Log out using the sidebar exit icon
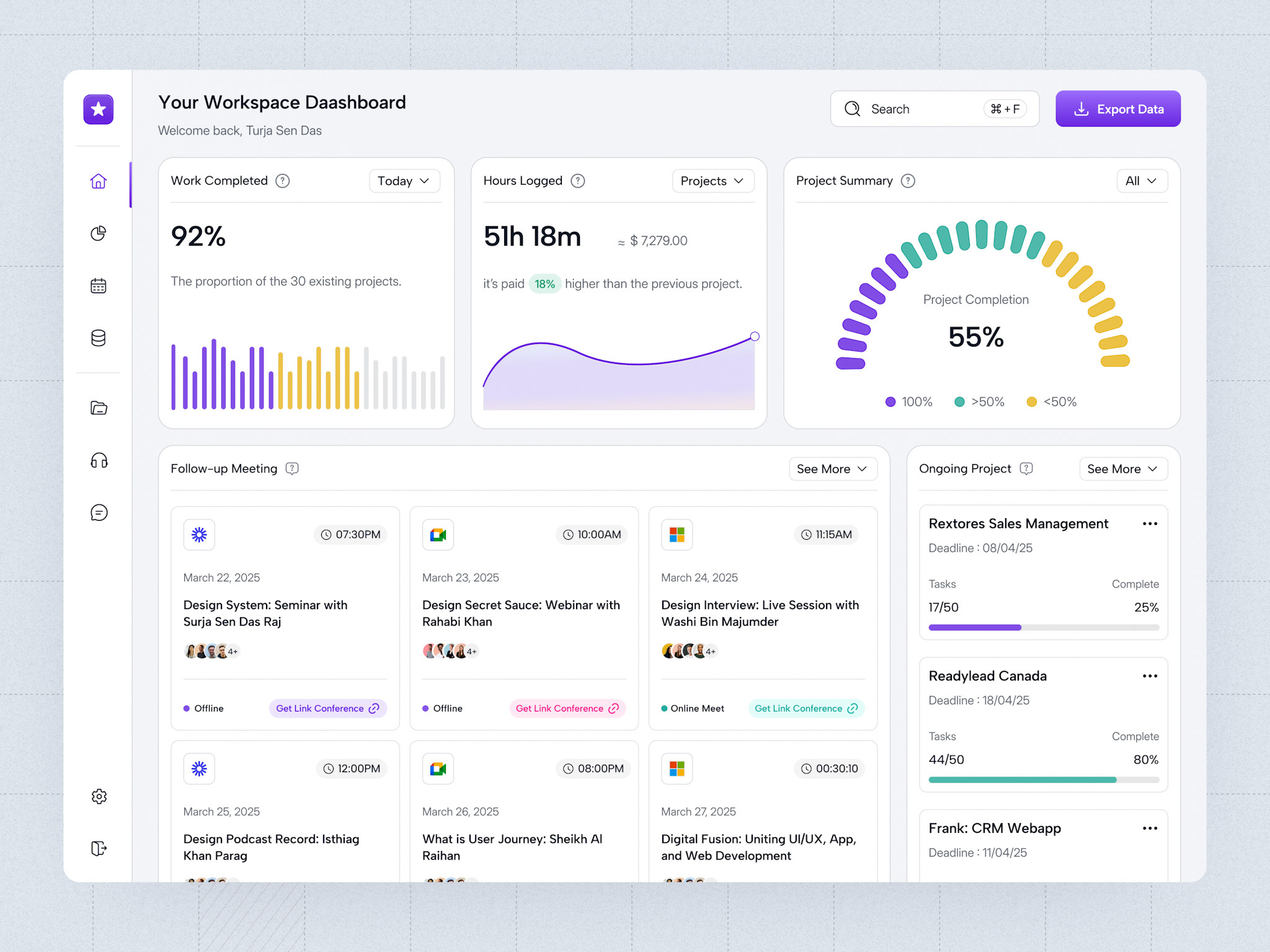Viewport: 1270px width, 952px height. pos(99,848)
